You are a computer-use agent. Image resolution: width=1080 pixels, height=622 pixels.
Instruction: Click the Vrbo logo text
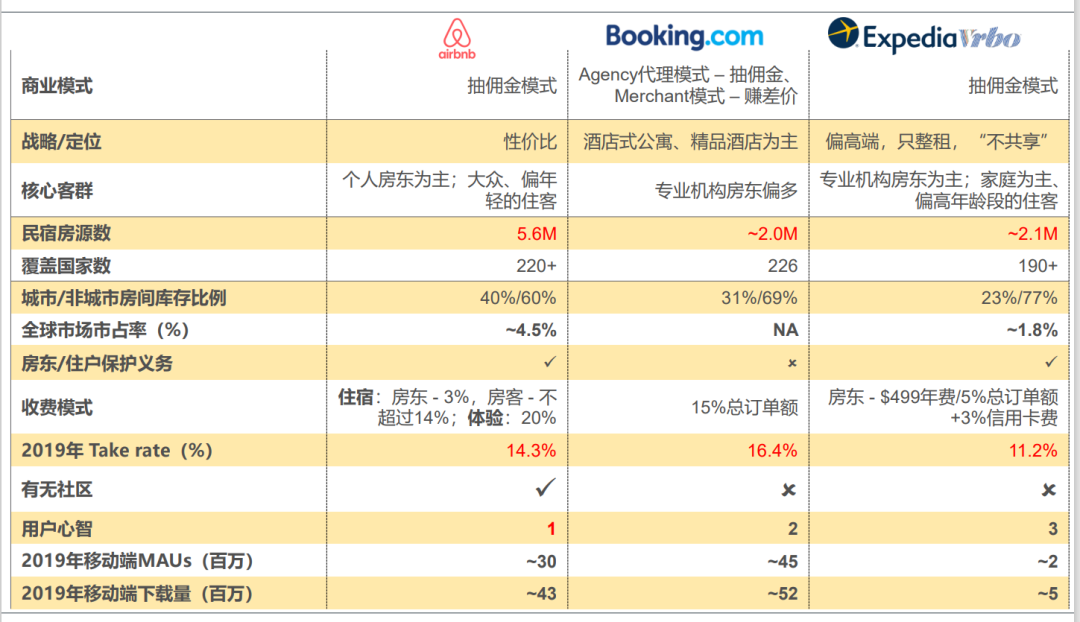tap(990, 39)
